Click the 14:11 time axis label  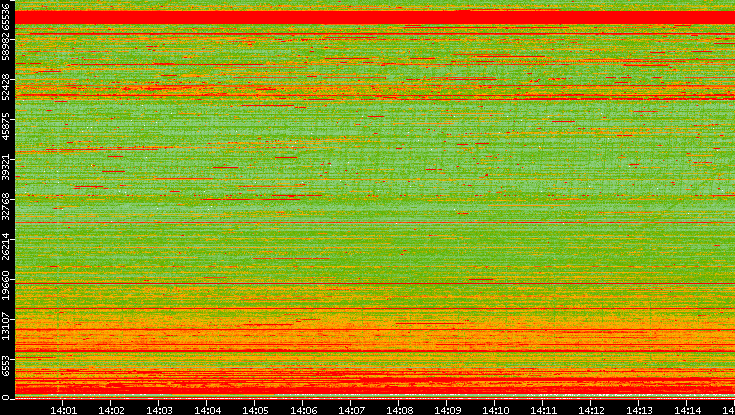click(x=543, y=410)
